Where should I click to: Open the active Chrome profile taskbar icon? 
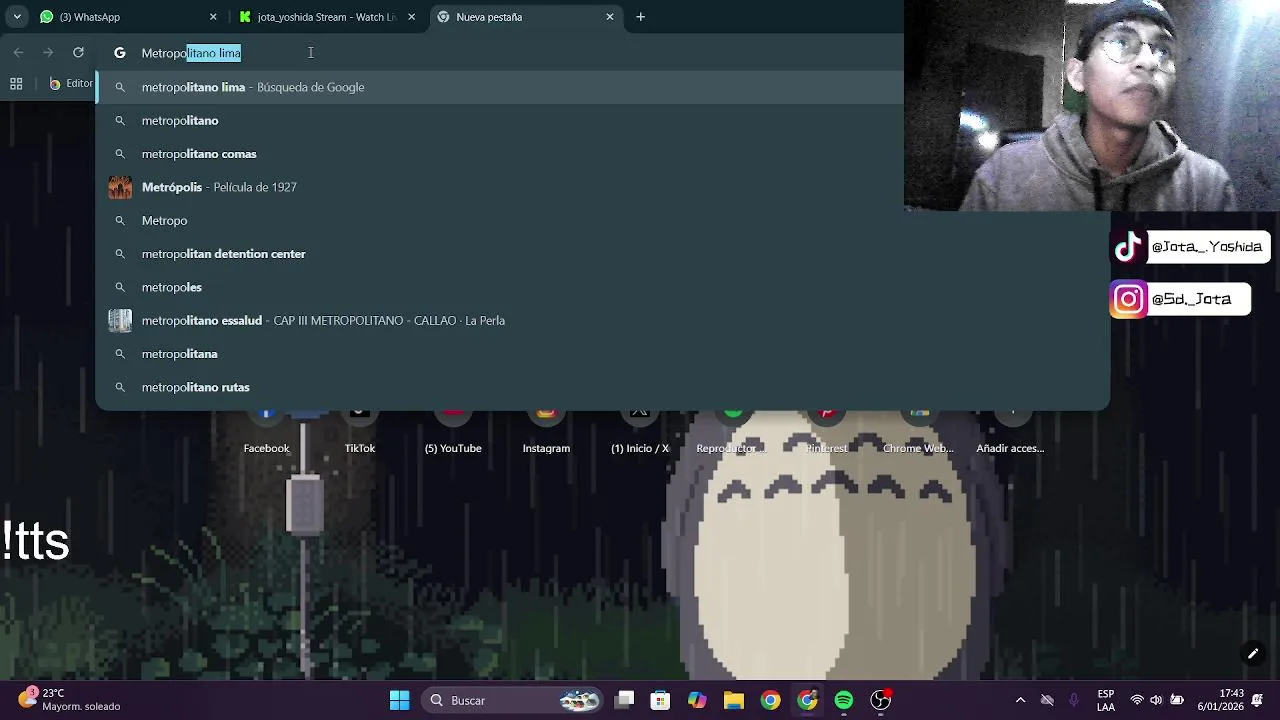pyautogui.click(x=807, y=700)
